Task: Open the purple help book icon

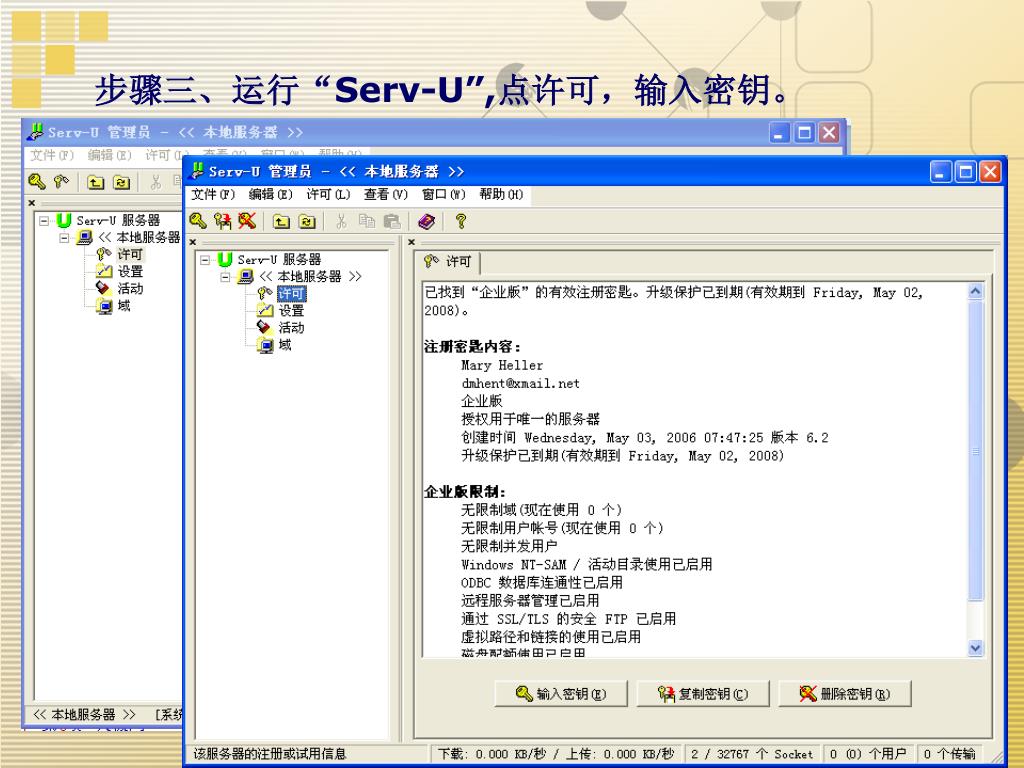Action: [x=426, y=222]
